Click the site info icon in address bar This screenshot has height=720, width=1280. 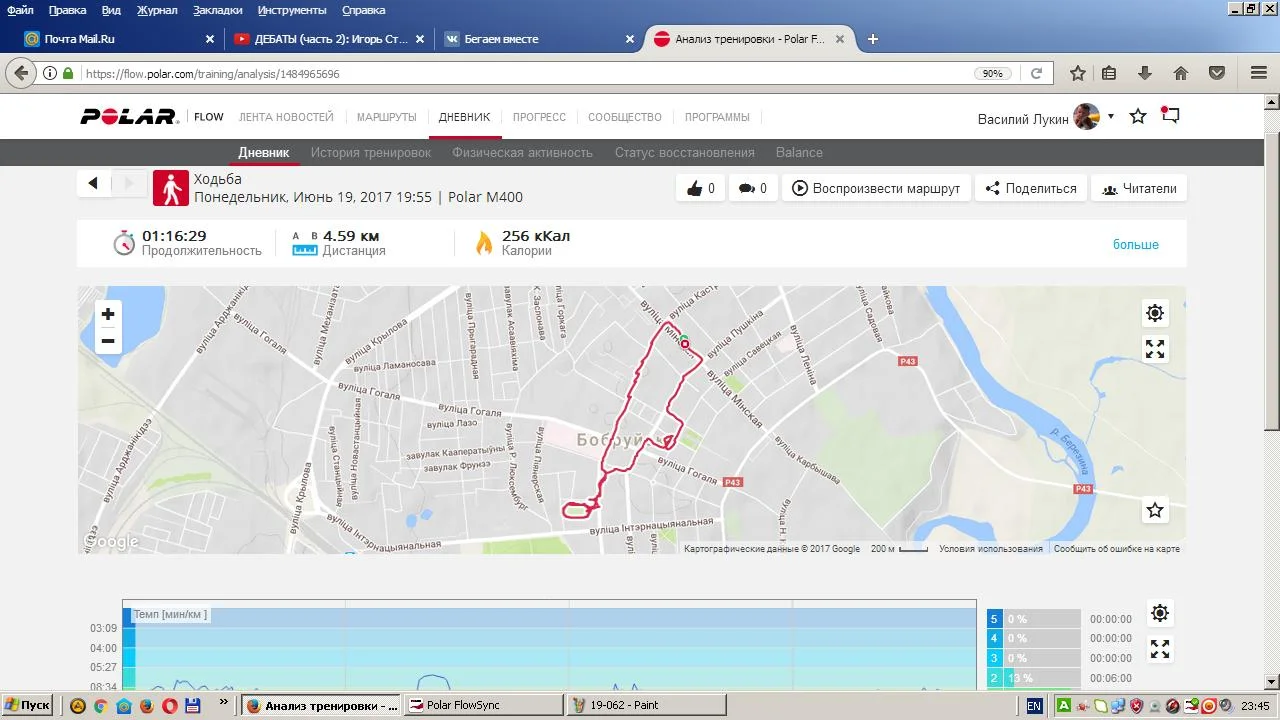click(50, 73)
